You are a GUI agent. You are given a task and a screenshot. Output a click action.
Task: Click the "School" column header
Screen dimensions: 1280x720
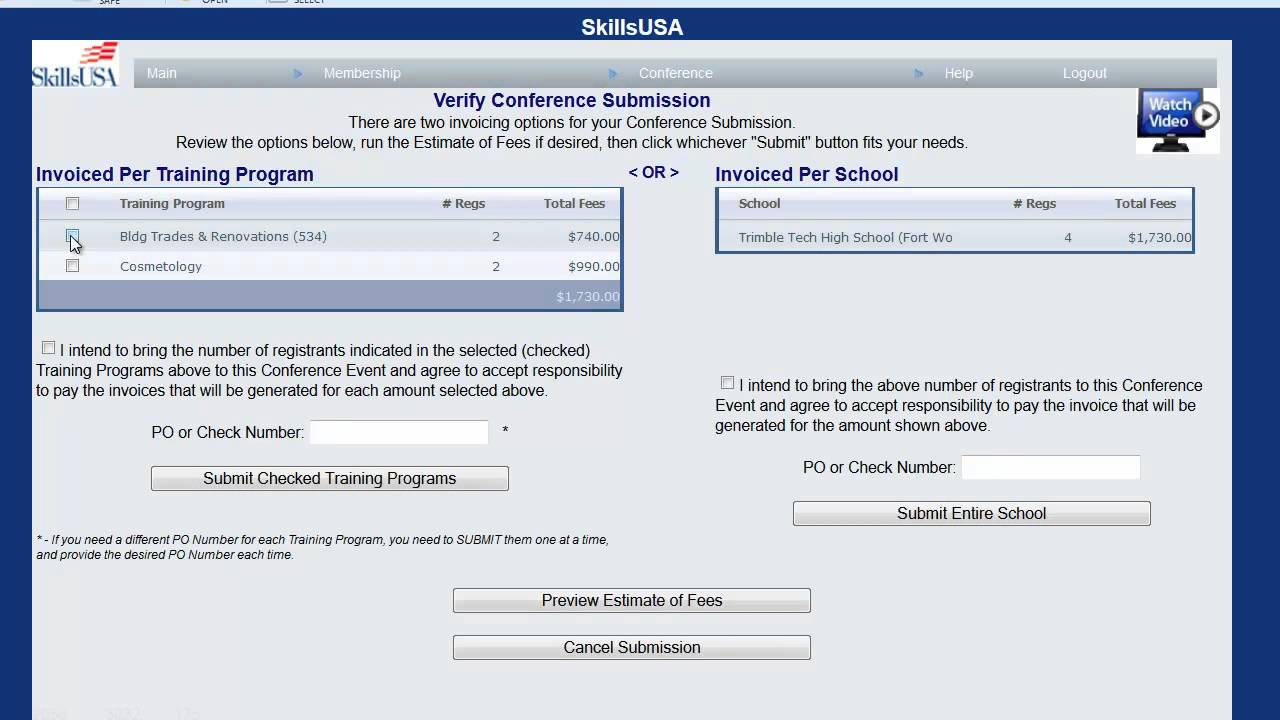pos(759,204)
